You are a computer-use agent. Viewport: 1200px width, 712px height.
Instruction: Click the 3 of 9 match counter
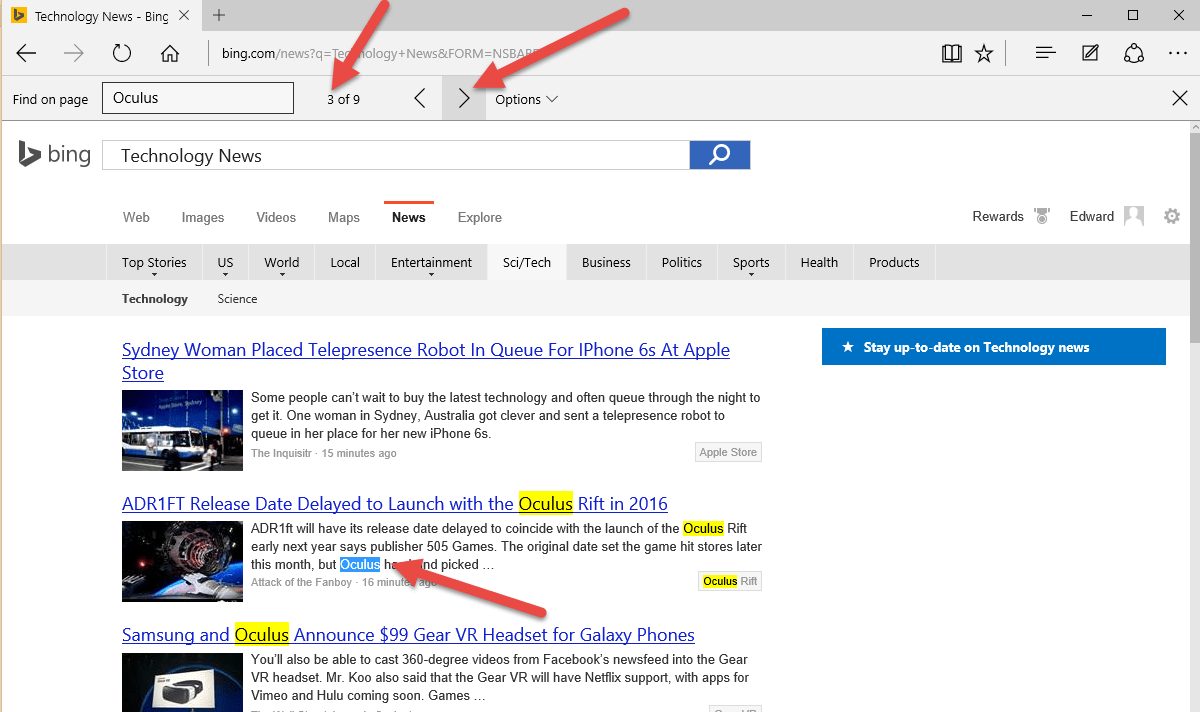pyautogui.click(x=343, y=99)
